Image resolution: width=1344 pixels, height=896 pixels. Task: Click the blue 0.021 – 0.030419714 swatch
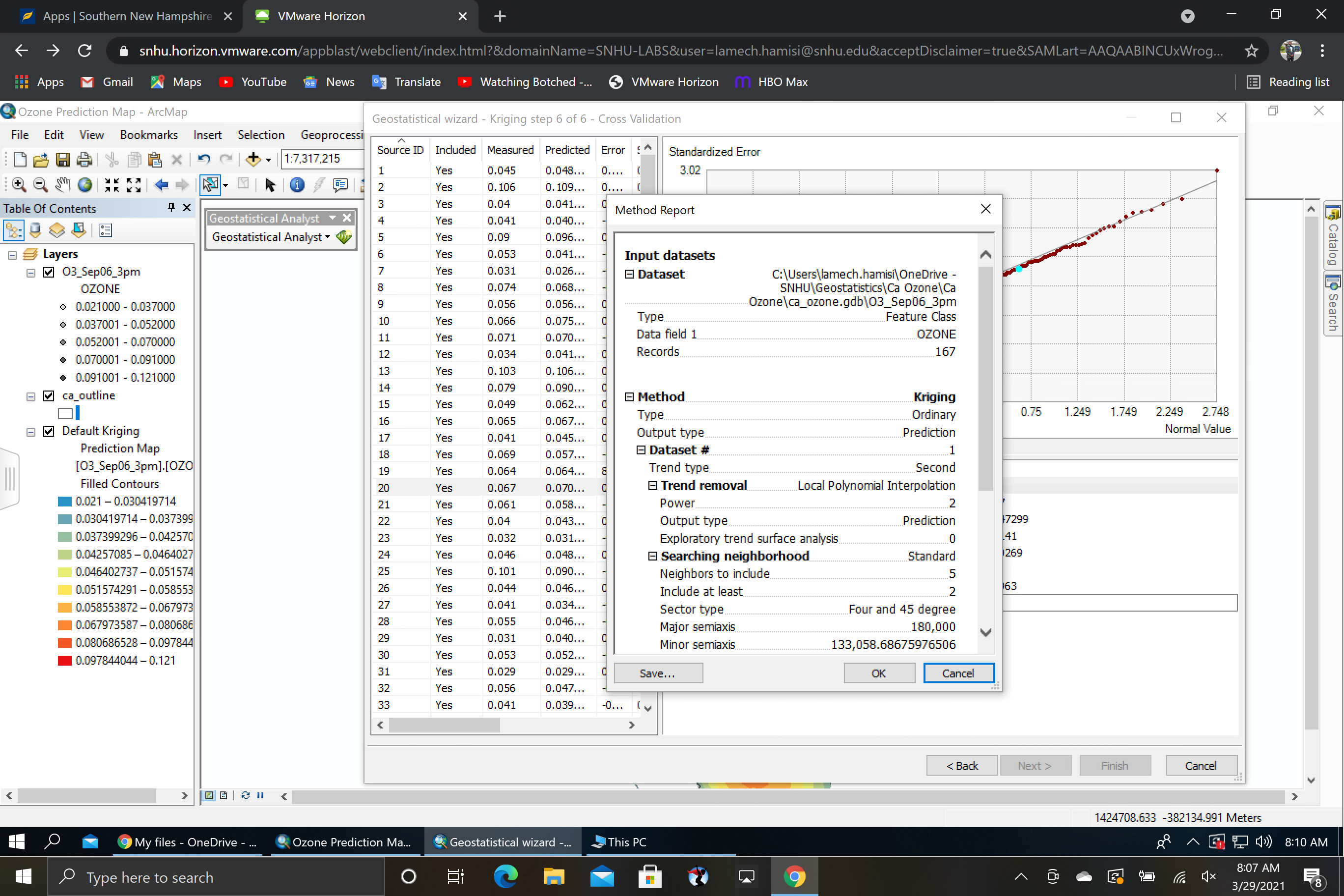(64, 502)
